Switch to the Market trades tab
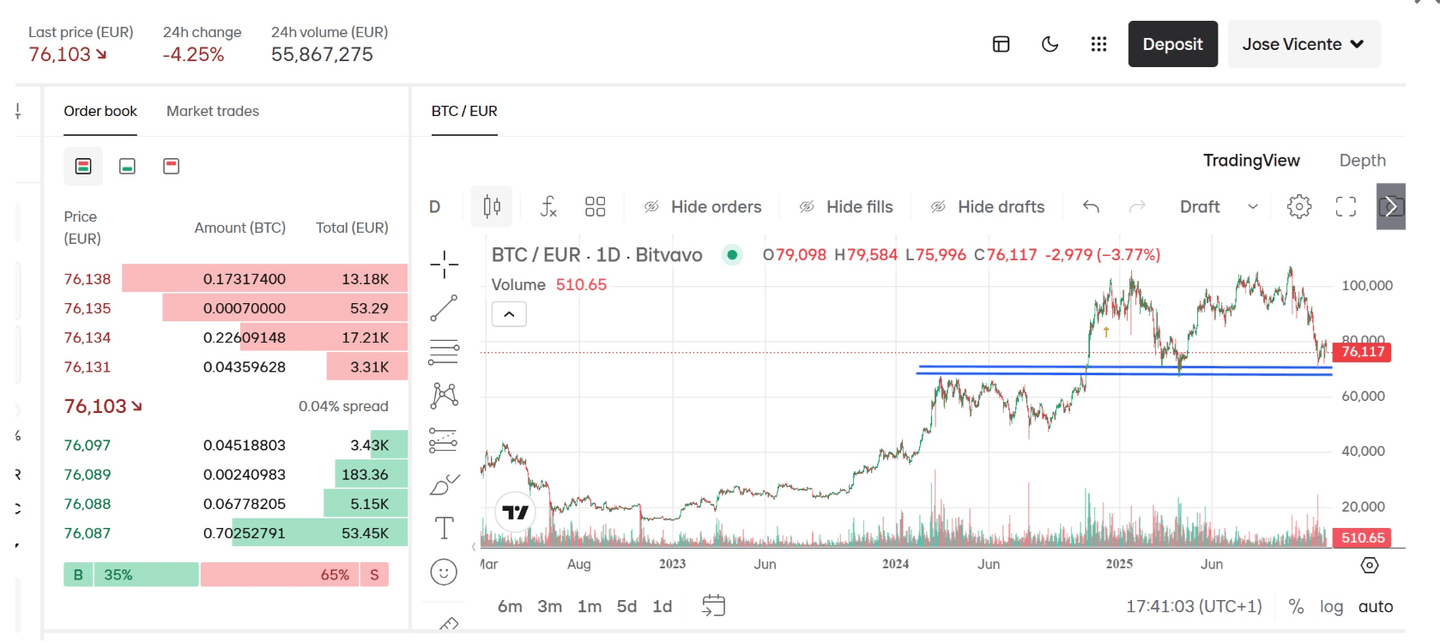Screen dimensions: 1440x644 212,111
